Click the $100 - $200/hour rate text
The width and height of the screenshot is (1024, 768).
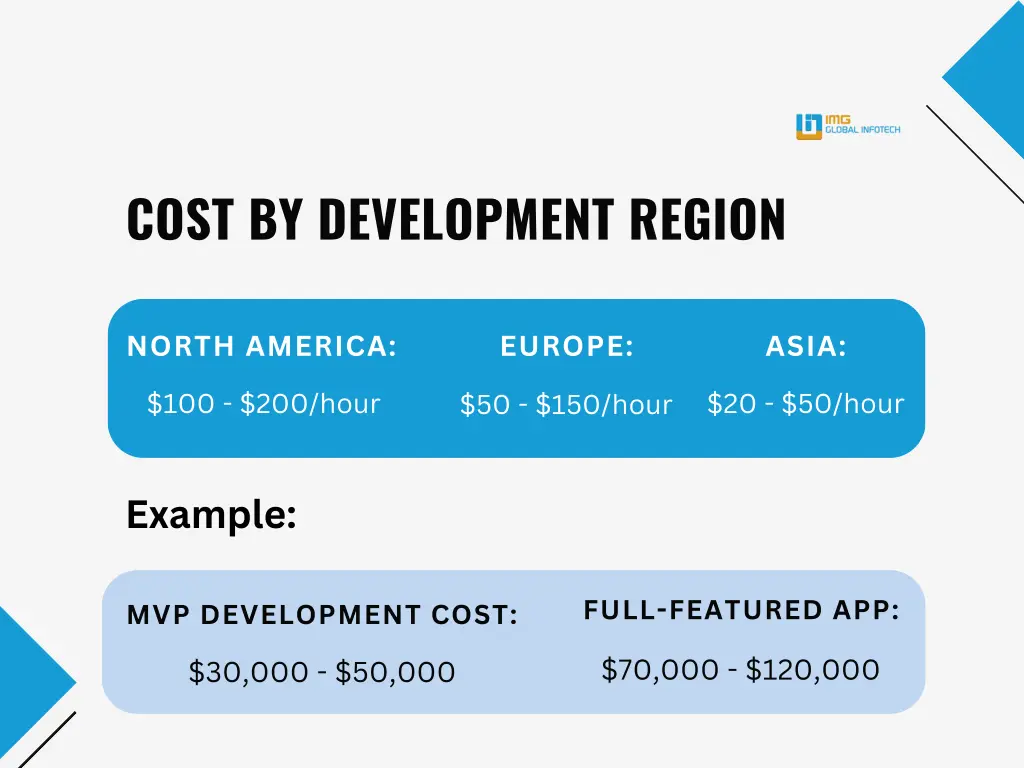point(265,404)
